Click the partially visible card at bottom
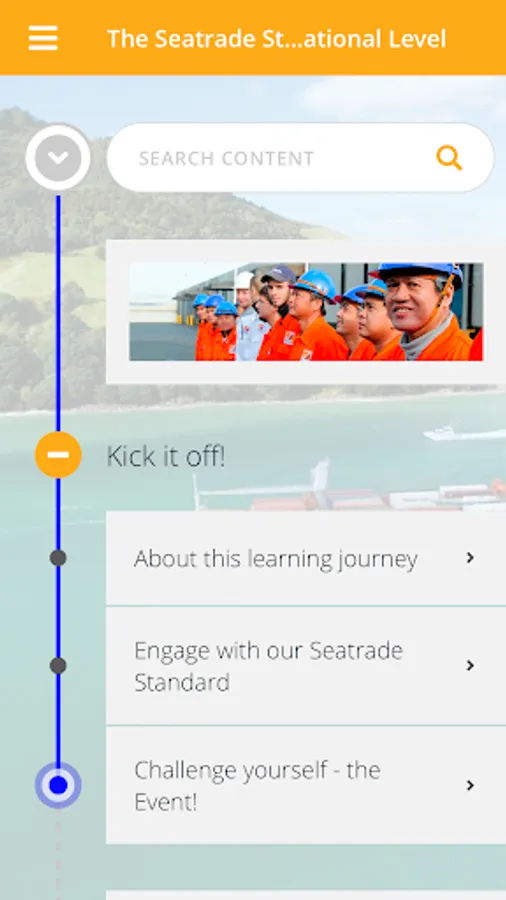 (x=306, y=895)
